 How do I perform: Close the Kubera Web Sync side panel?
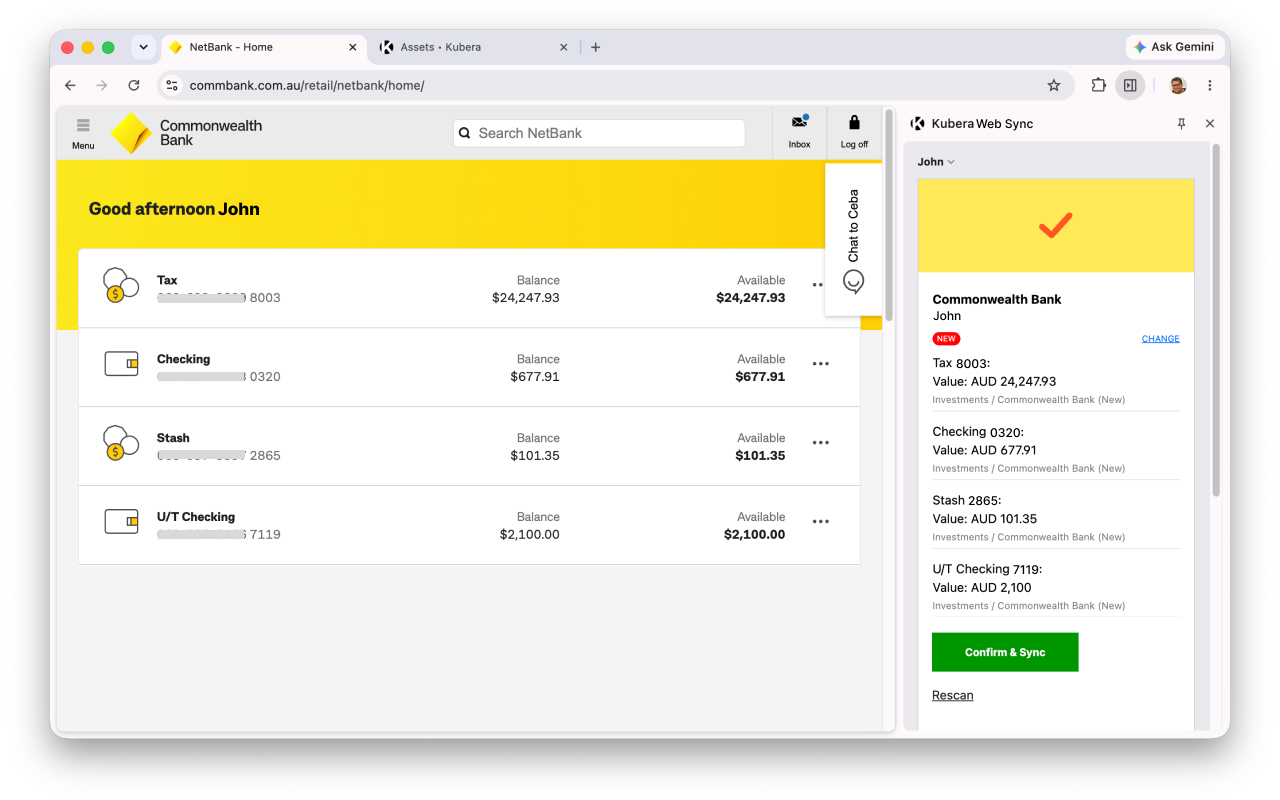coord(1210,124)
